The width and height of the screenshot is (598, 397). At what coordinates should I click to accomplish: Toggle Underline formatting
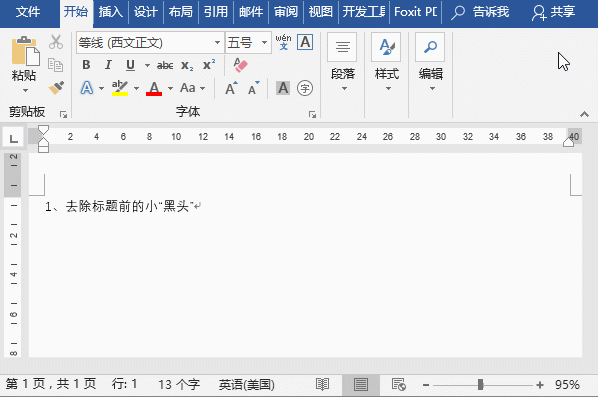[130, 65]
